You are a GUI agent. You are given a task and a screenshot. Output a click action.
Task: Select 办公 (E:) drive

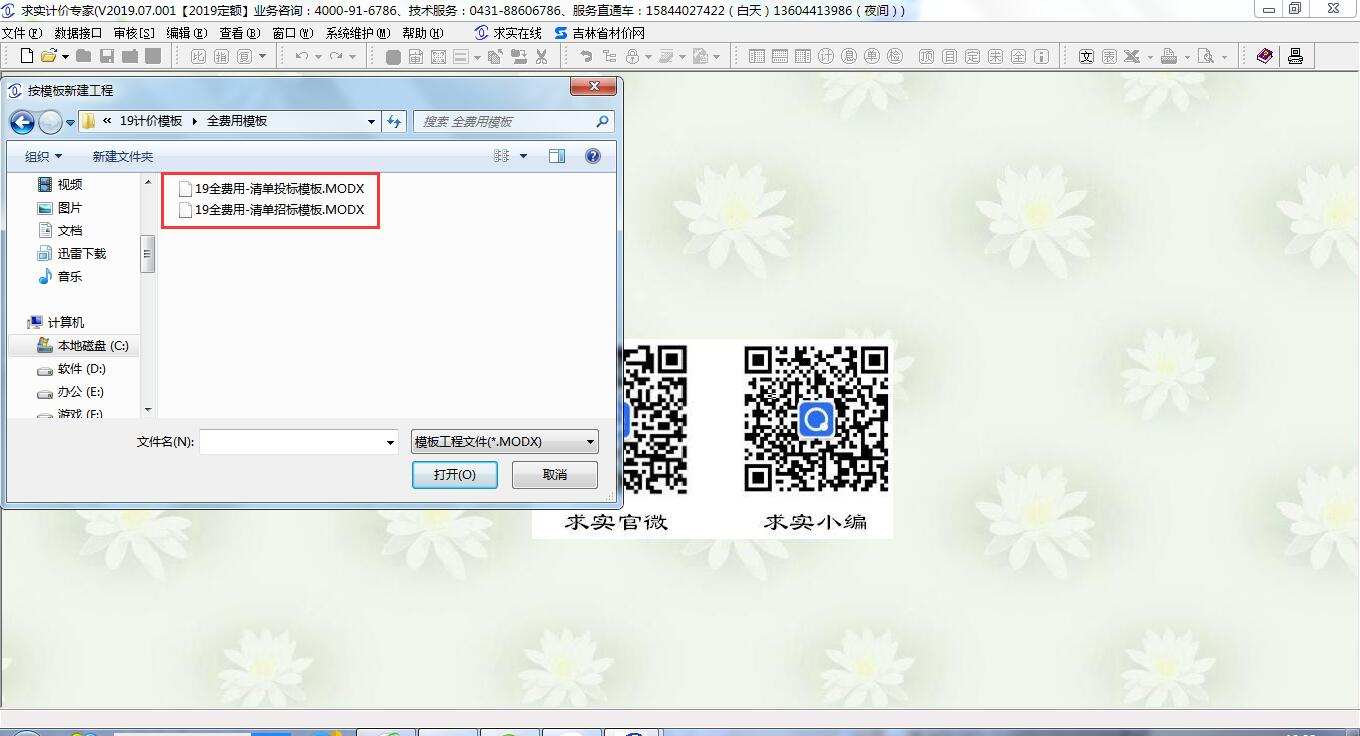pos(70,392)
